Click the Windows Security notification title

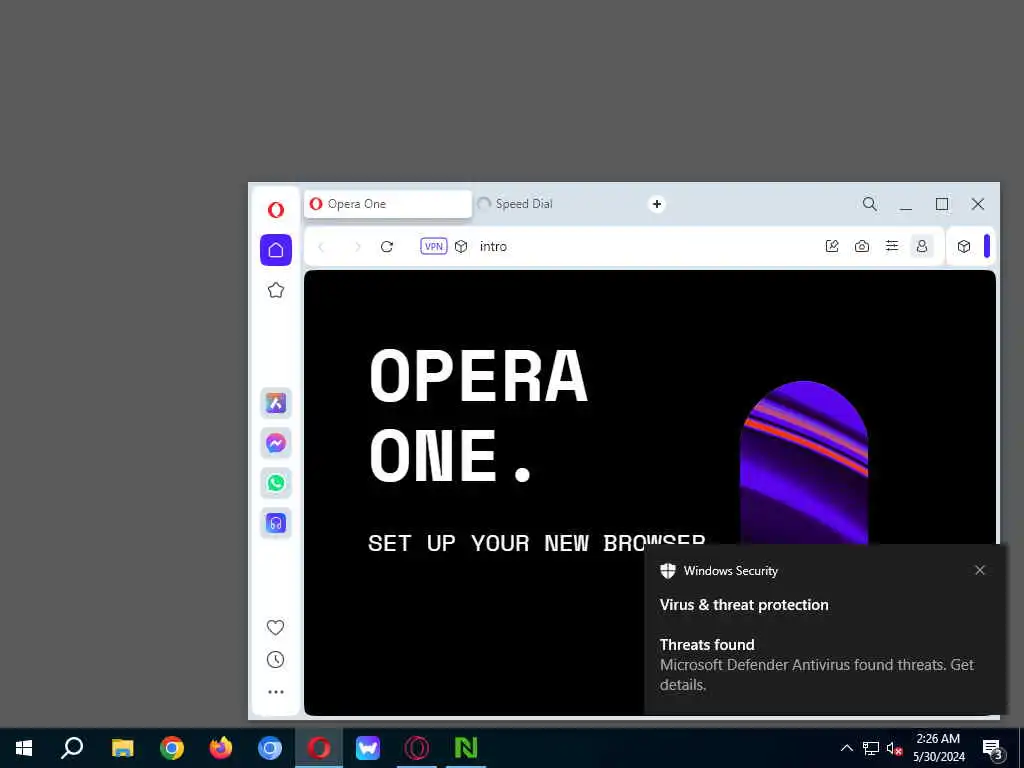click(x=730, y=571)
